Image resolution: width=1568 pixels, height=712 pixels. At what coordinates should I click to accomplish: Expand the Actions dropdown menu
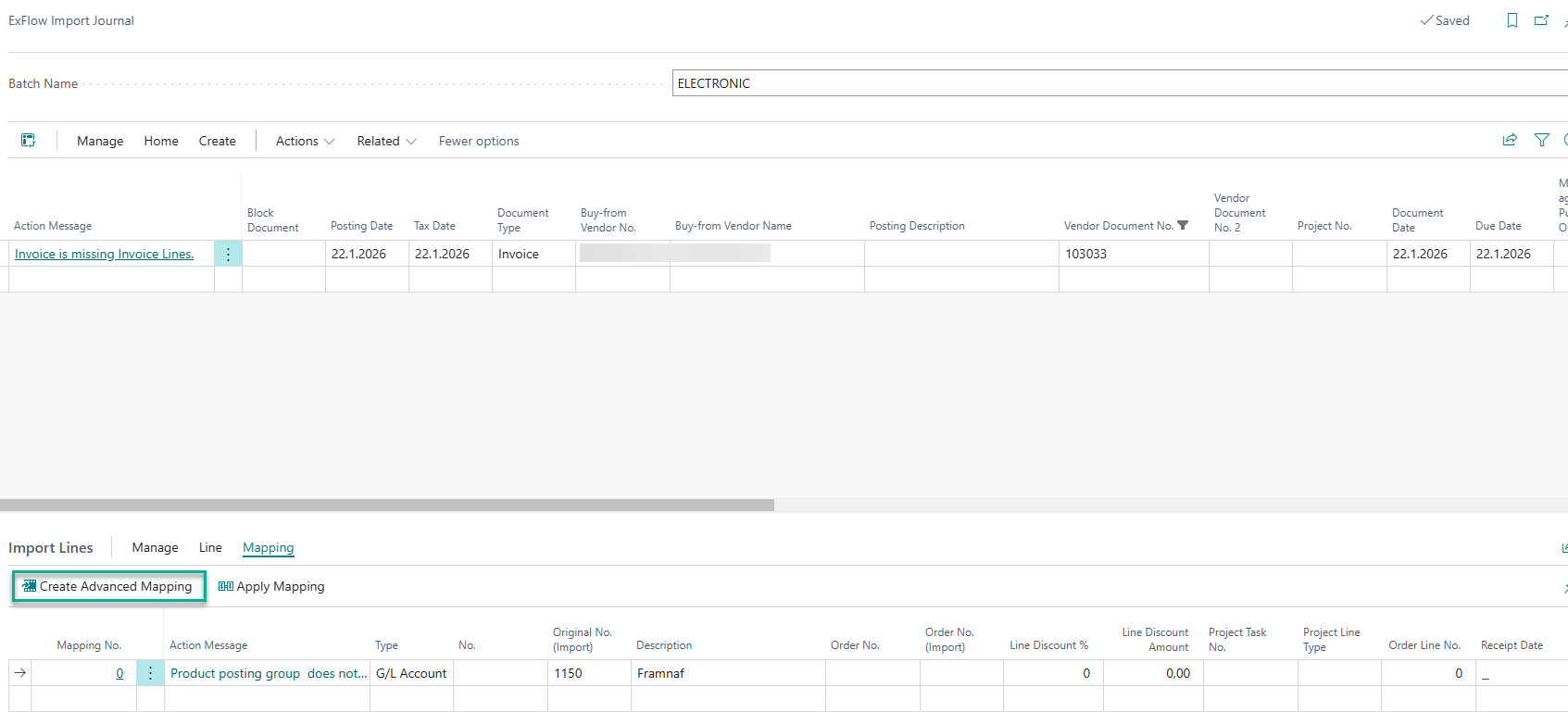305,141
